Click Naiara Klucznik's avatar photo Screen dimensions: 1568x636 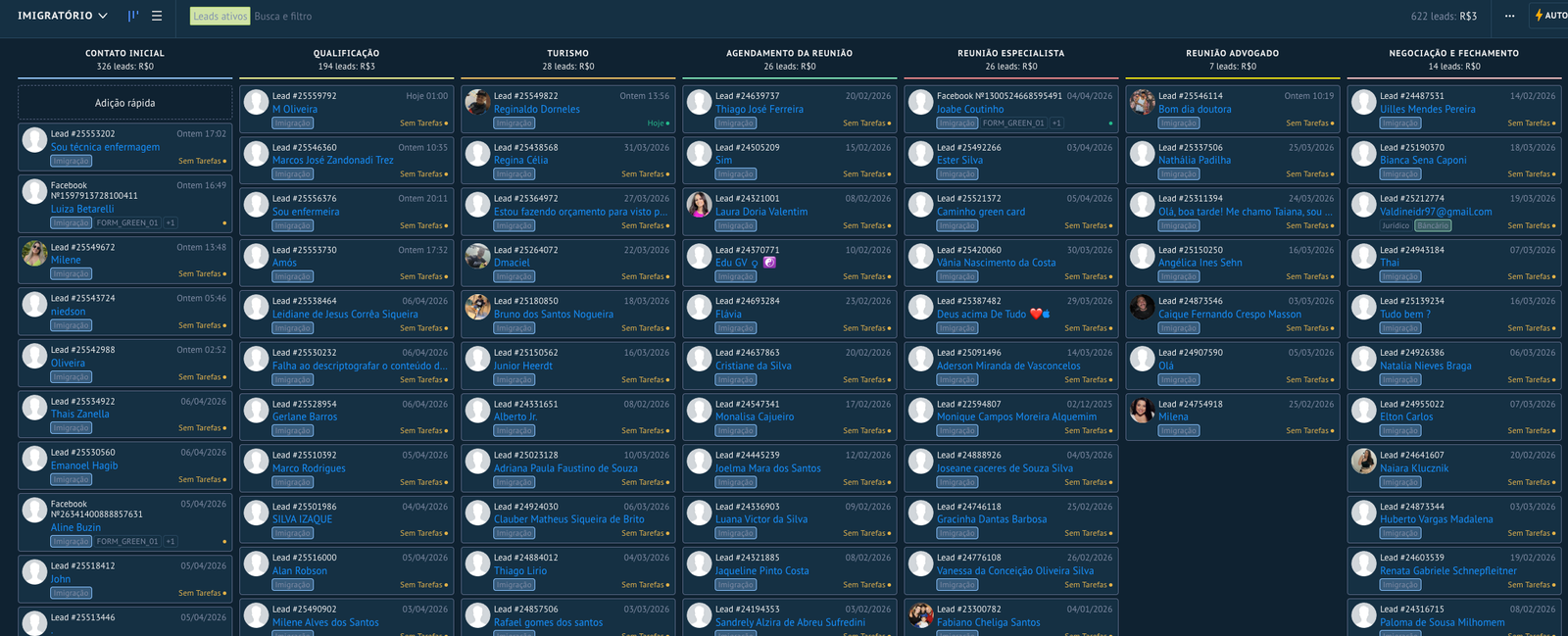pyautogui.click(x=1363, y=461)
